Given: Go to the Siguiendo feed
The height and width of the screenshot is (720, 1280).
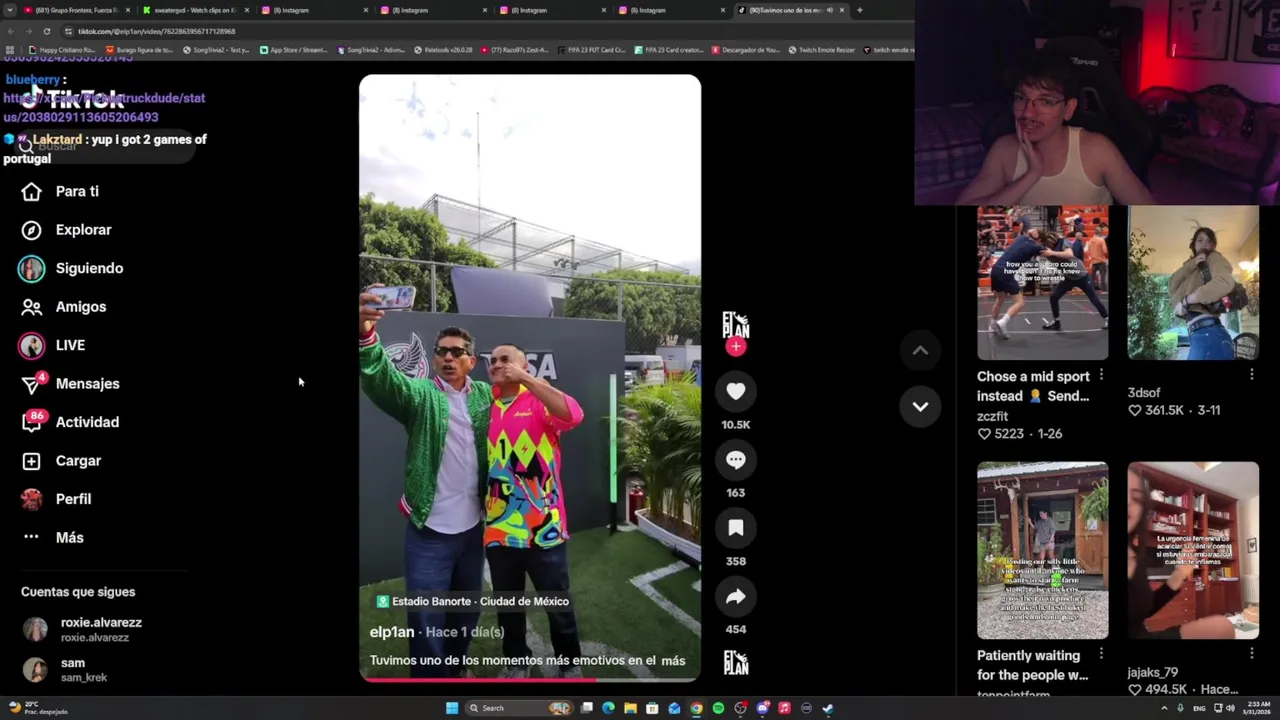Looking at the screenshot, I should 71,268.
